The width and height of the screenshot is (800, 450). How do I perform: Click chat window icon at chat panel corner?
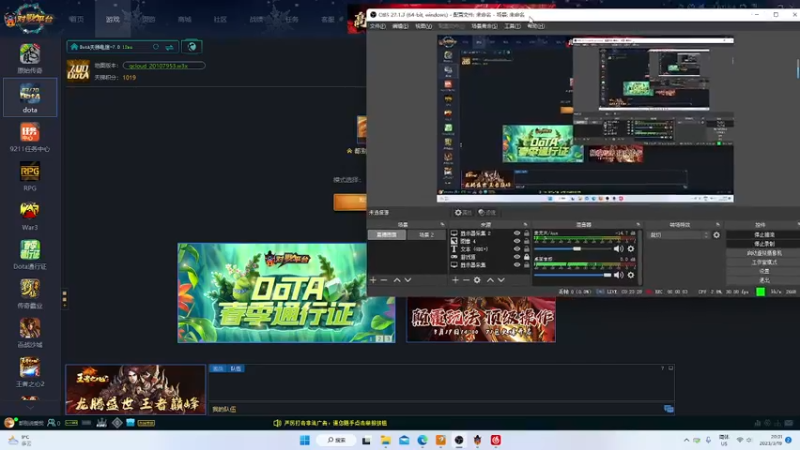(x=668, y=409)
